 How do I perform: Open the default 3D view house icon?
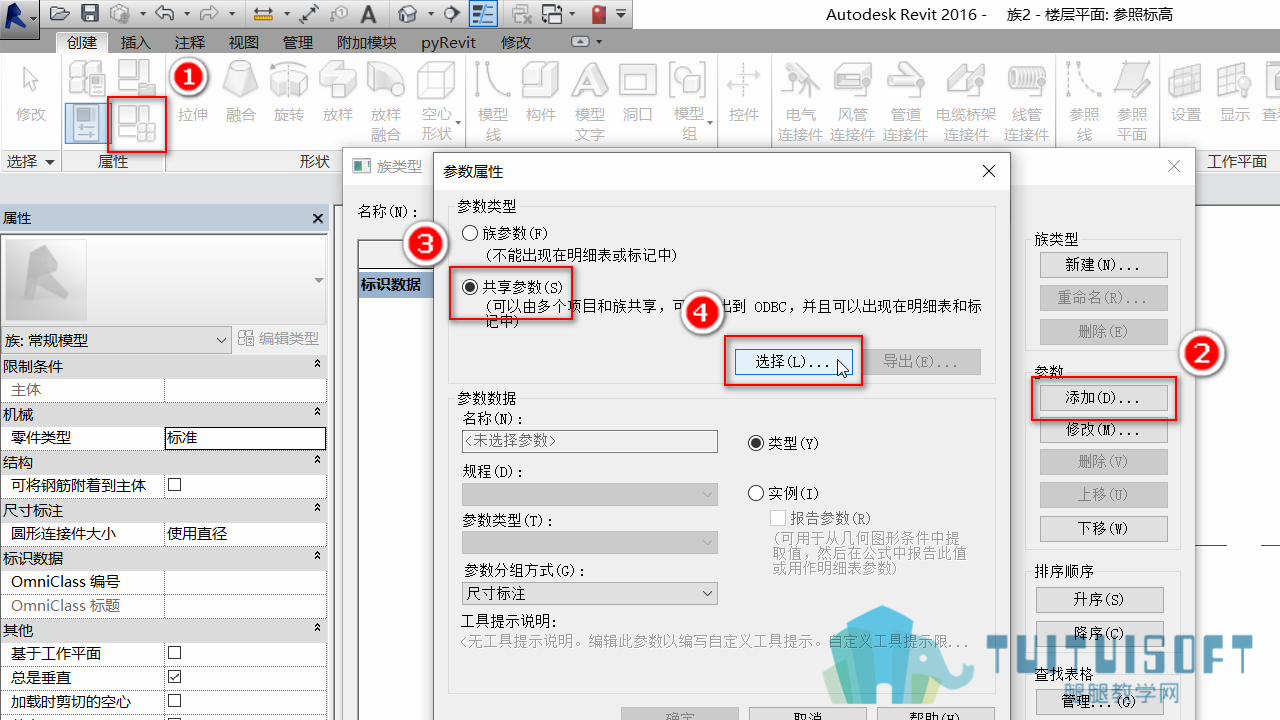point(407,14)
